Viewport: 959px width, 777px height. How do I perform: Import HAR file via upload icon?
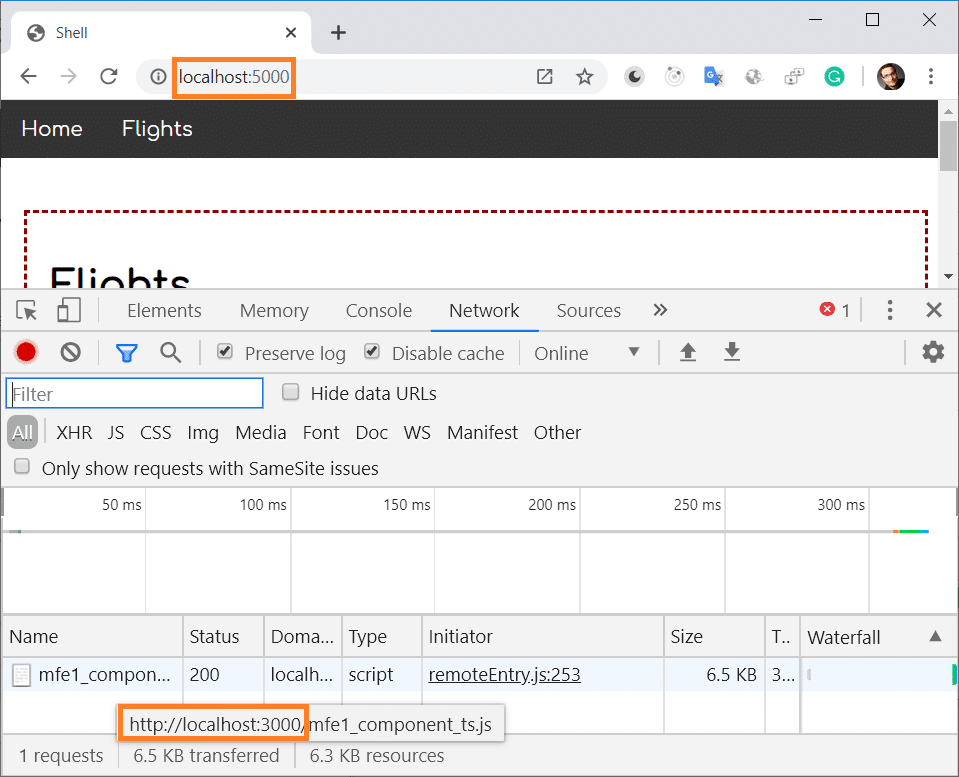click(x=688, y=352)
